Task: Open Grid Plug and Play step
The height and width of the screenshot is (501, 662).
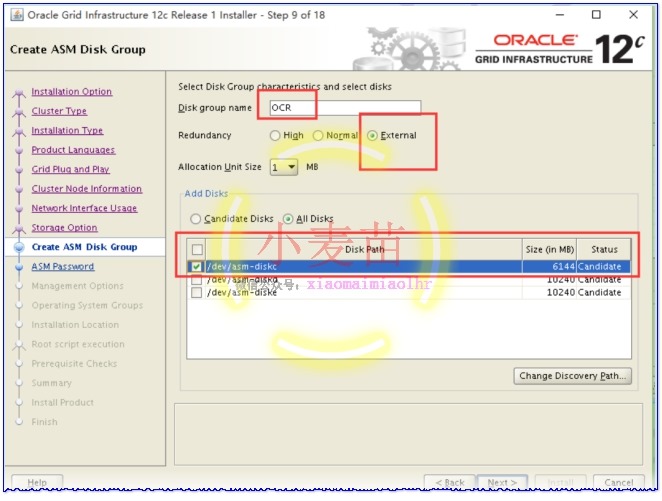Action: (x=71, y=169)
